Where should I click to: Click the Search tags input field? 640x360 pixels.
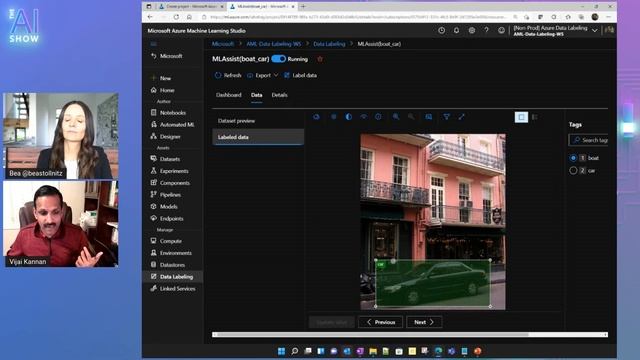pos(588,140)
